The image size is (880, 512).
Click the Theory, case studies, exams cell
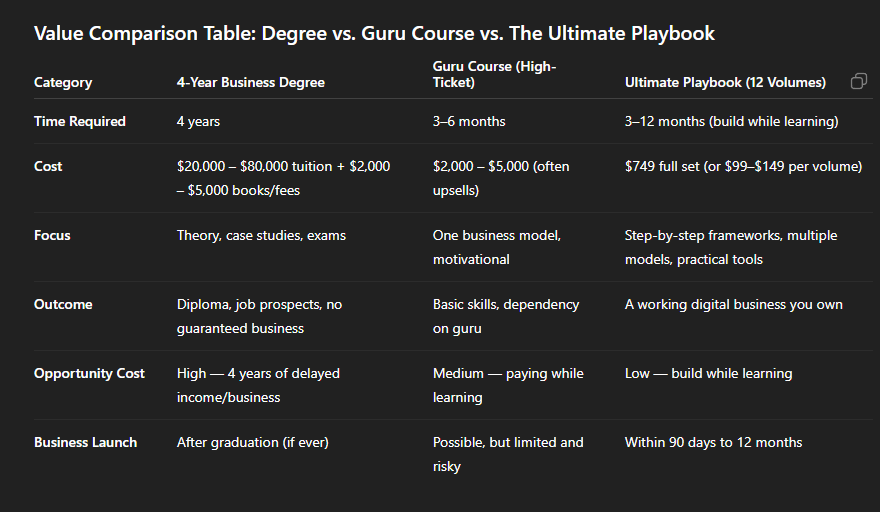[261, 236]
